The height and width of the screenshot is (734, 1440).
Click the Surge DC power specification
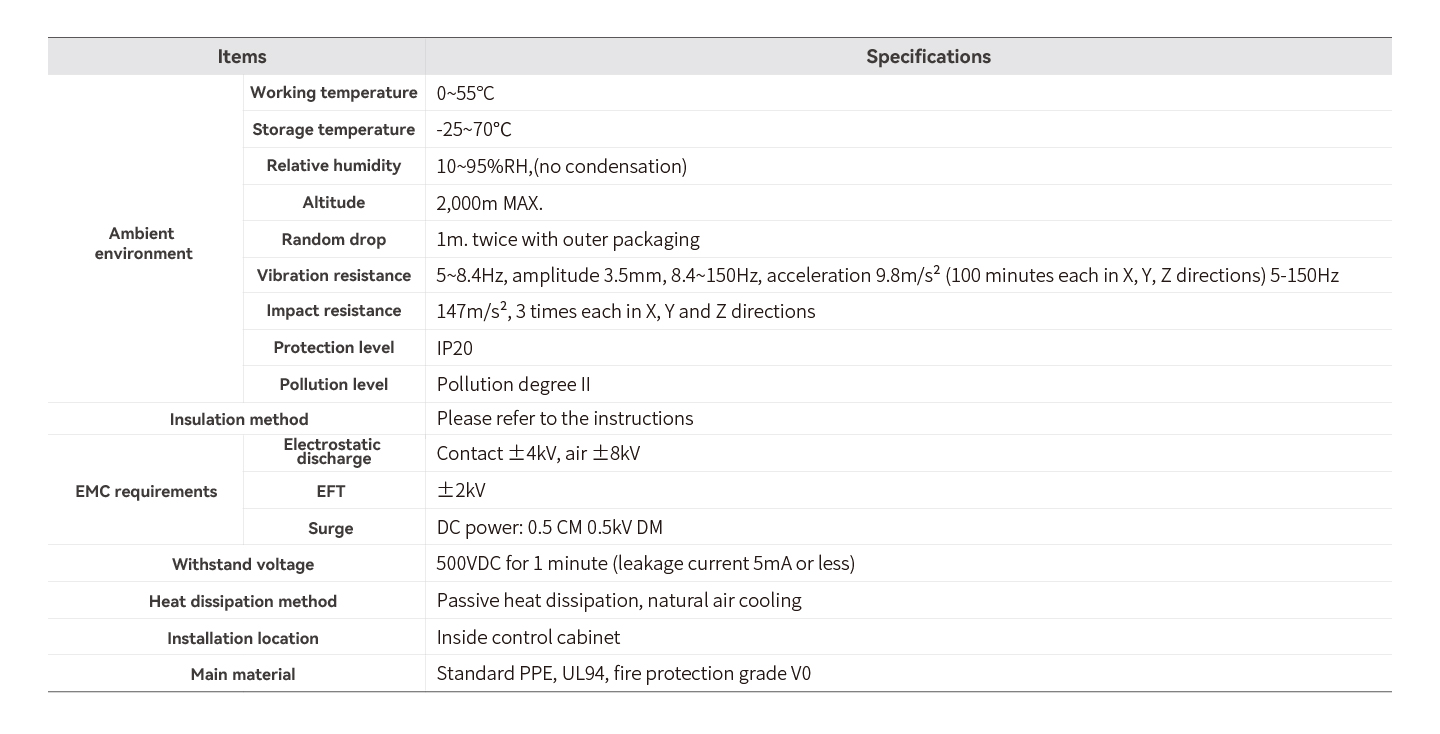549,528
